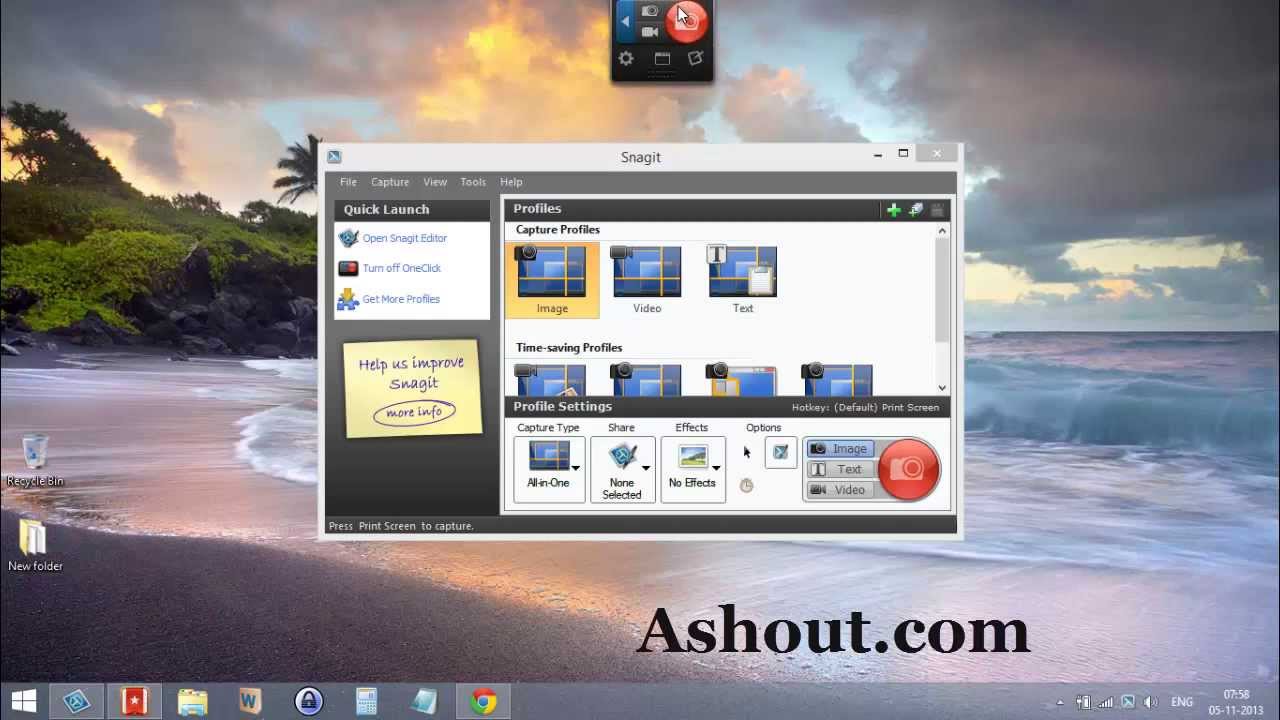Open the View menu
1280x720 pixels.
point(435,182)
